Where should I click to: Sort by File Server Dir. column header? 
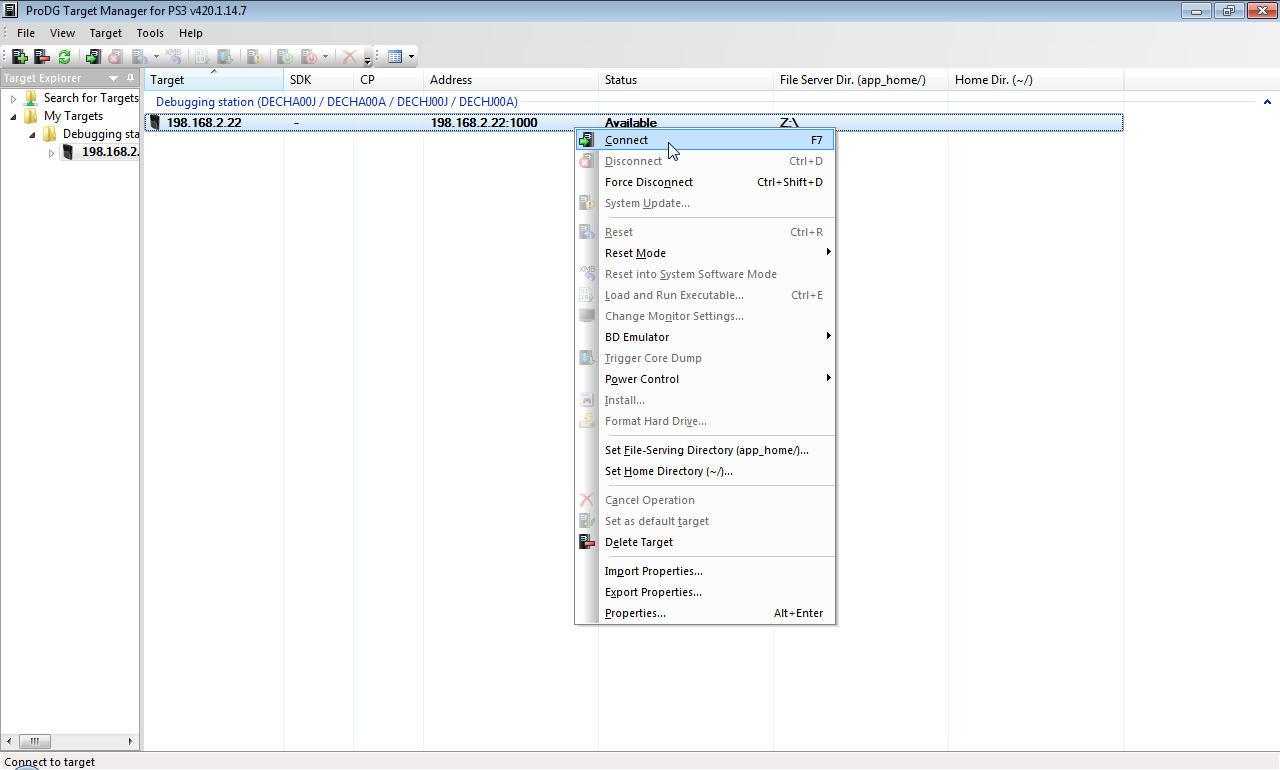coord(861,80)
